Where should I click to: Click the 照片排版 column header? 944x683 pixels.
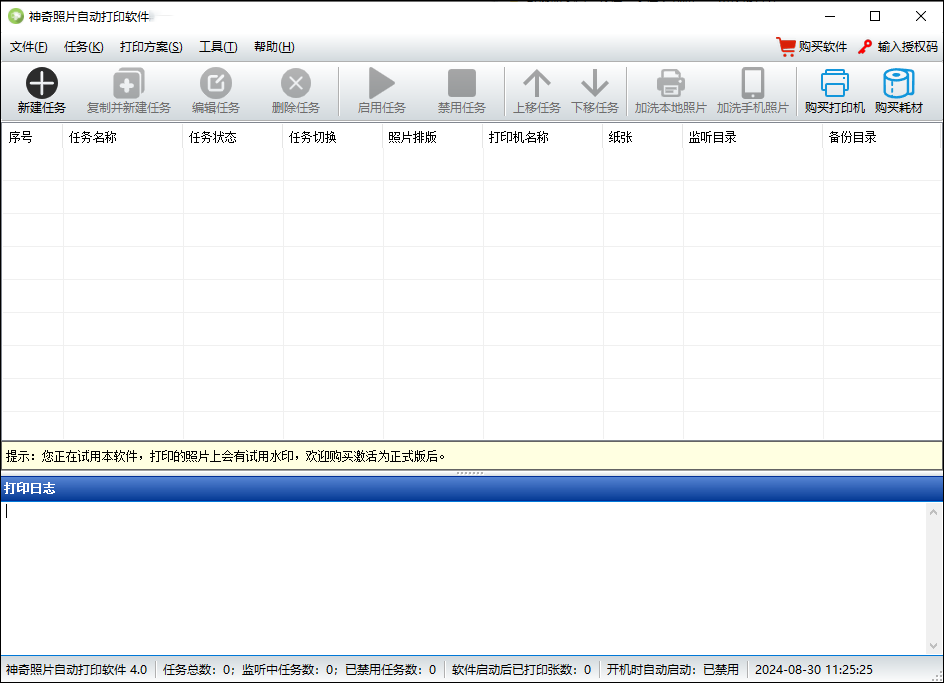[x=433, y=137]
